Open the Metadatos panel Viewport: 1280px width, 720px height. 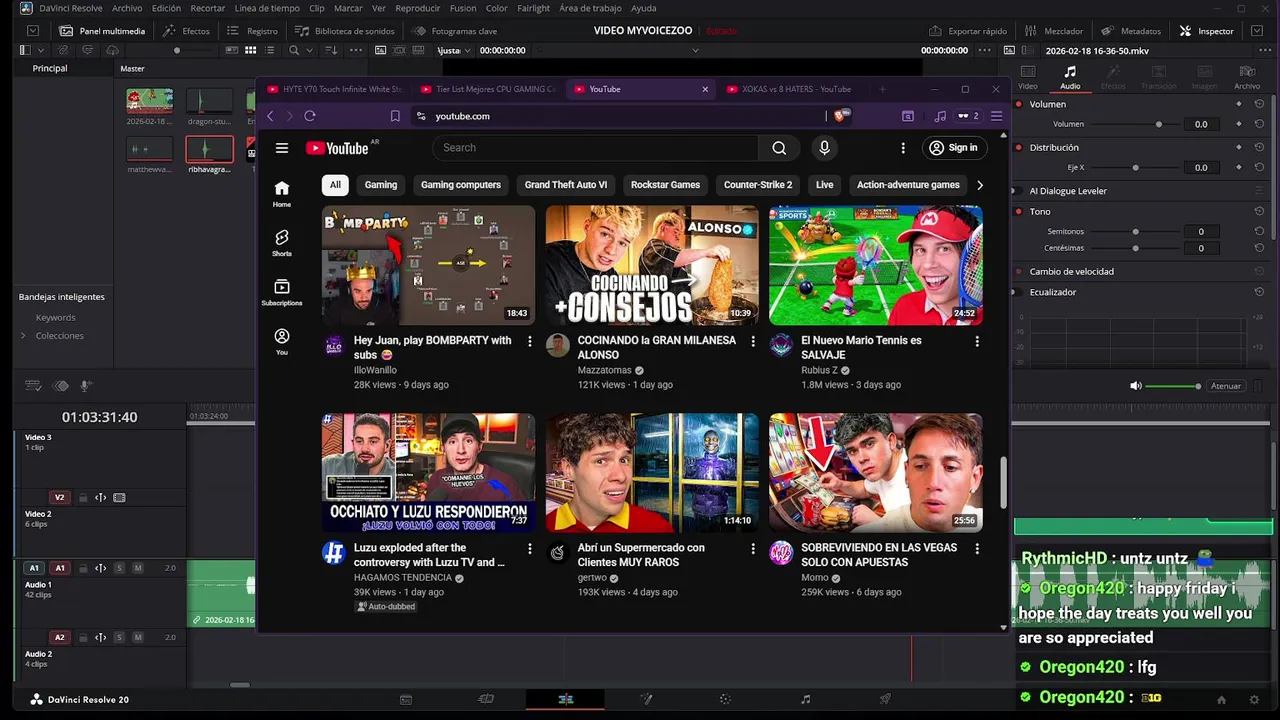[1131, 31]
